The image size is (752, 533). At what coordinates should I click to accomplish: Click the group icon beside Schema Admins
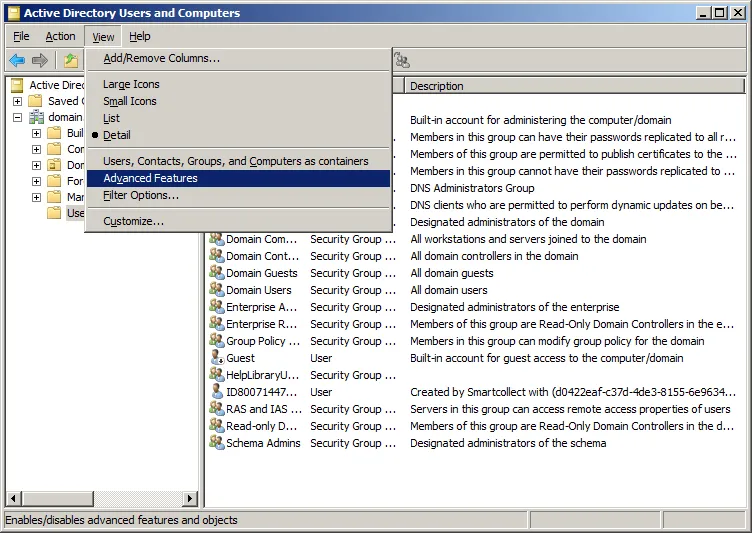(217, 443)
